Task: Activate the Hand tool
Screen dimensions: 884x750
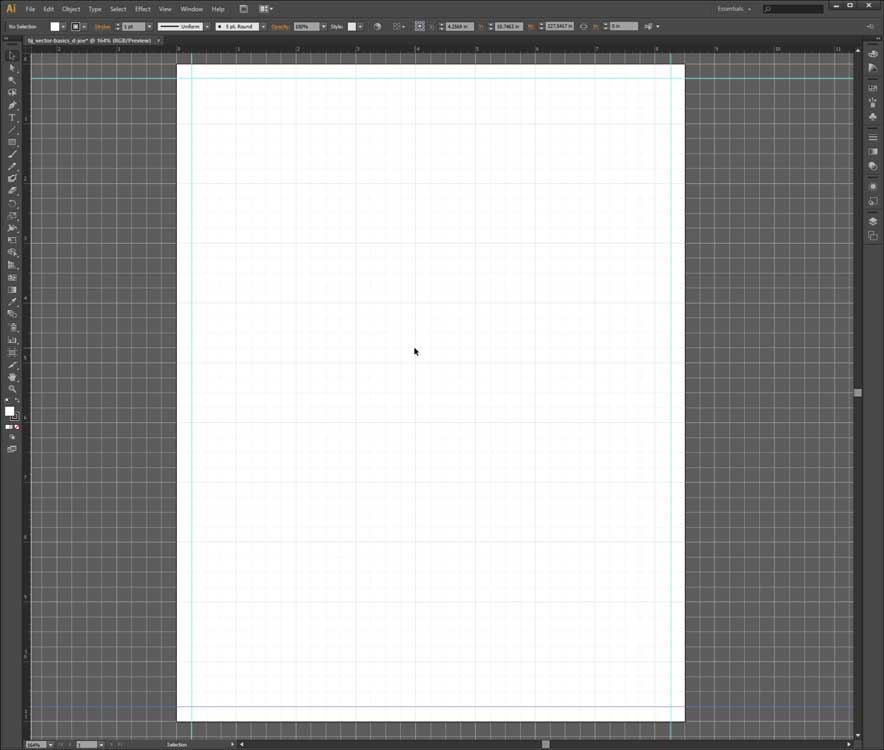Action: click(x=12, y=377)
